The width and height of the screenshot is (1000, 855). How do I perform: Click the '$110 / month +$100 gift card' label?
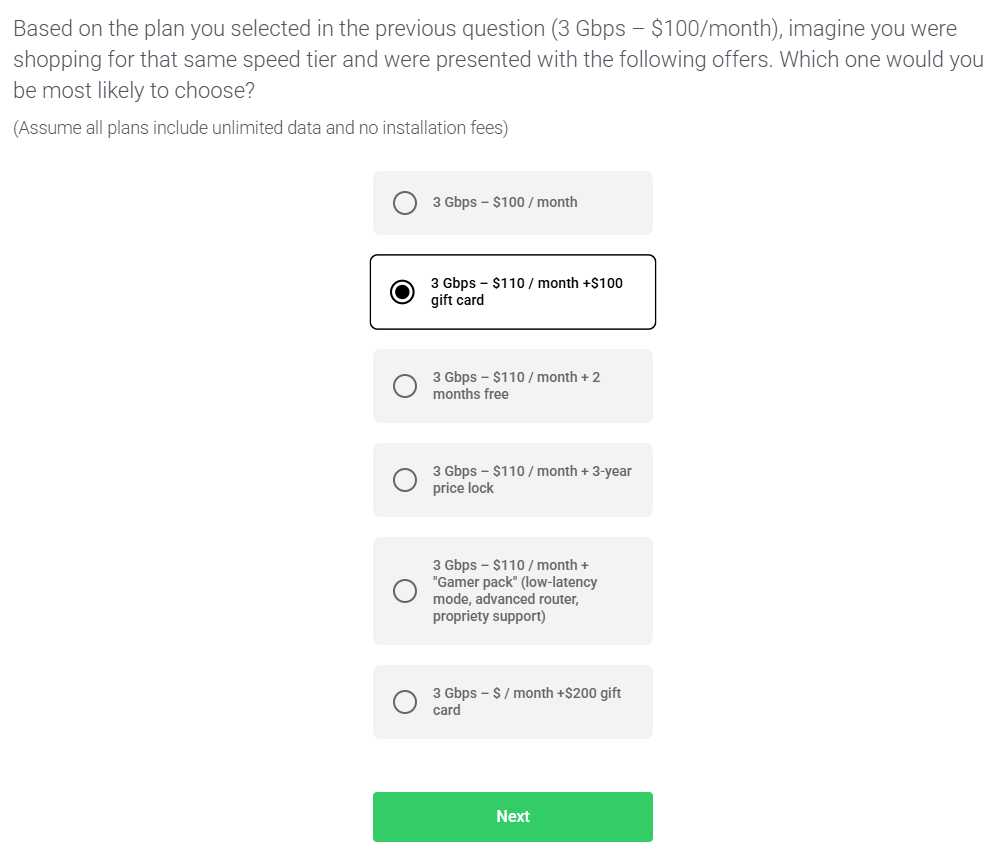pyautogui.click(x=527, y=291)
